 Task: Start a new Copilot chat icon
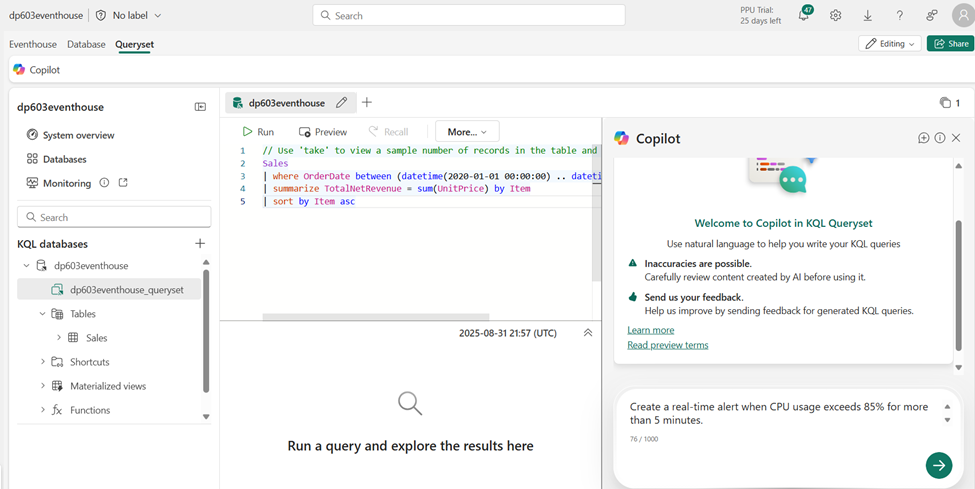923,137
